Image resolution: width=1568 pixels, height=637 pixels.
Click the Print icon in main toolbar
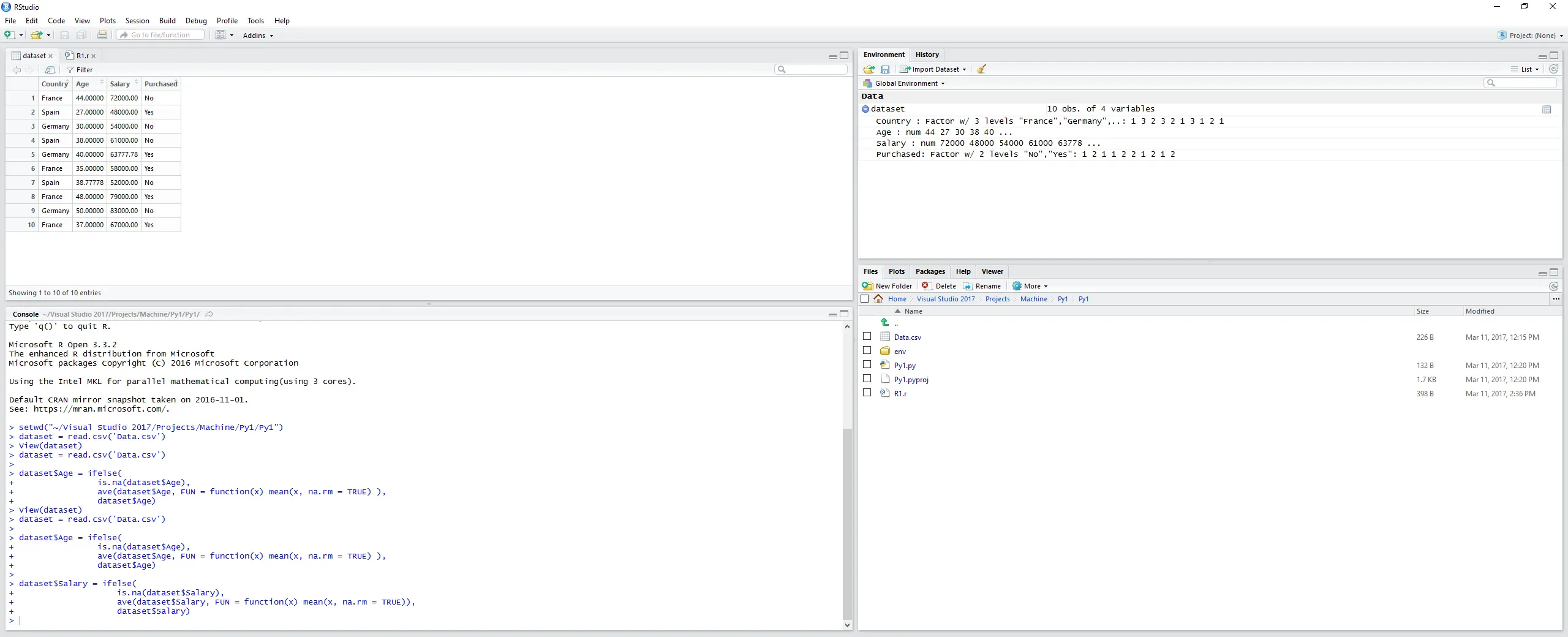point(102,35)
